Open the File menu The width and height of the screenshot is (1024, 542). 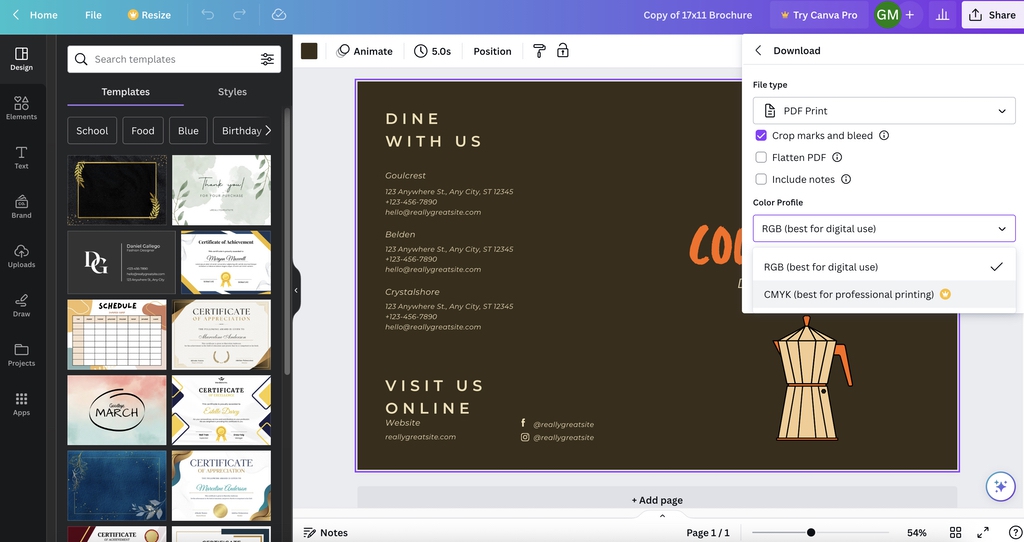tap(93, 14)
